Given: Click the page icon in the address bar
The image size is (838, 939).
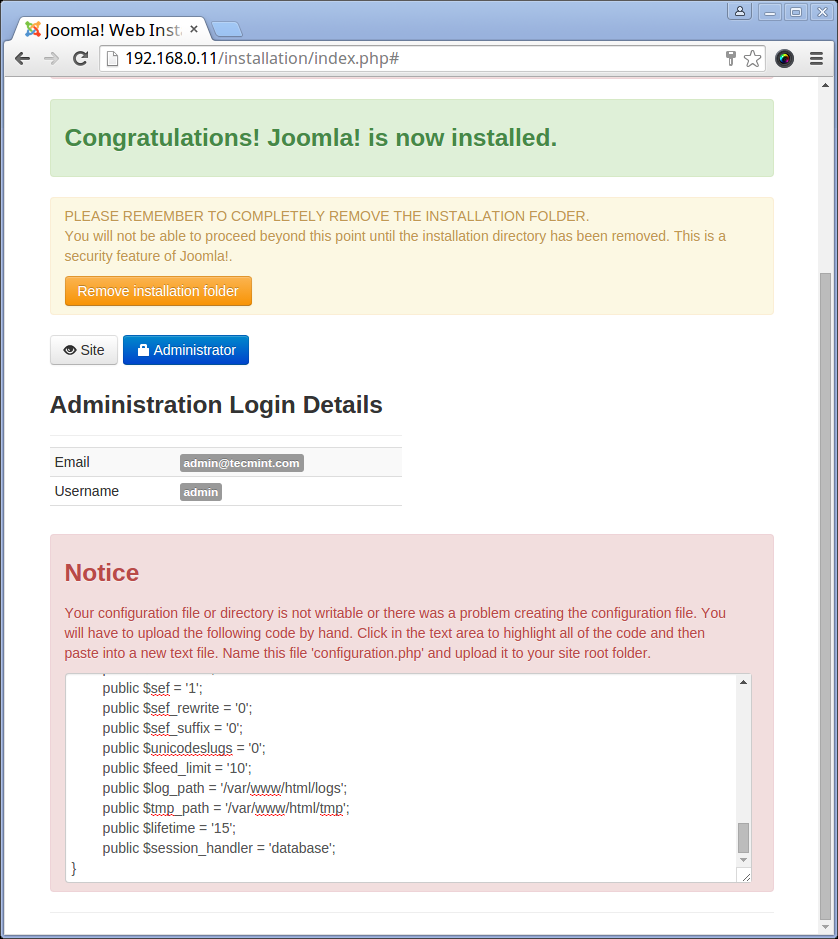Looking at the screenshot, I should point(112,59).
